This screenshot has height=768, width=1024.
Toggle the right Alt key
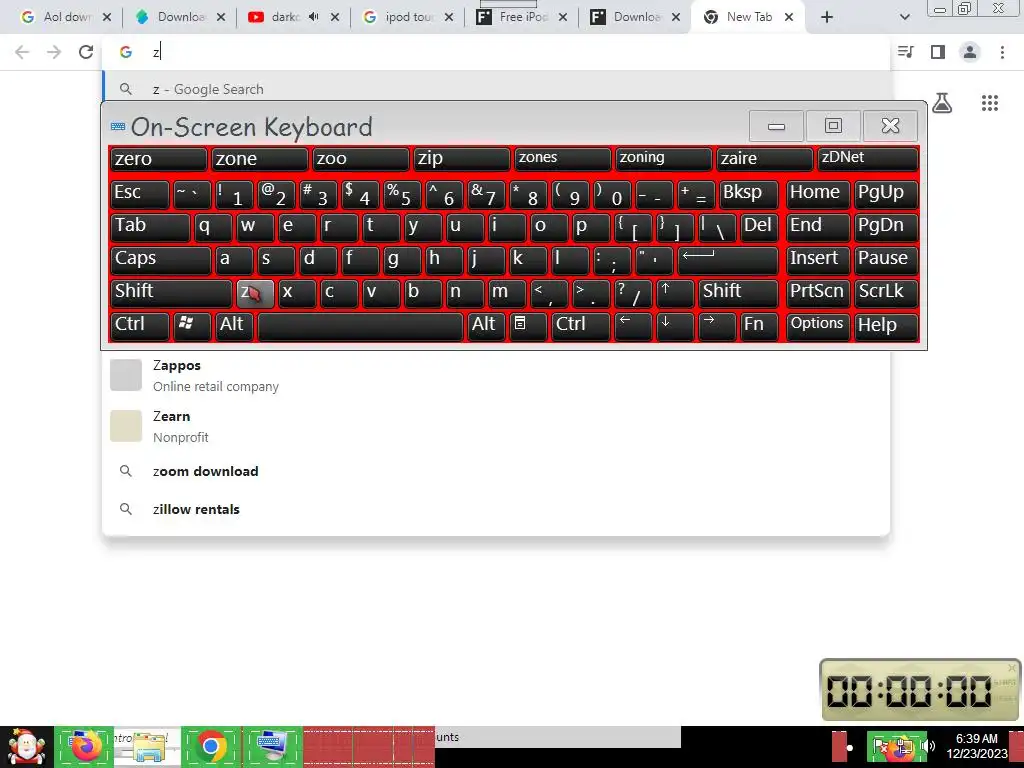pyautogui.click(x=486, y=325)
